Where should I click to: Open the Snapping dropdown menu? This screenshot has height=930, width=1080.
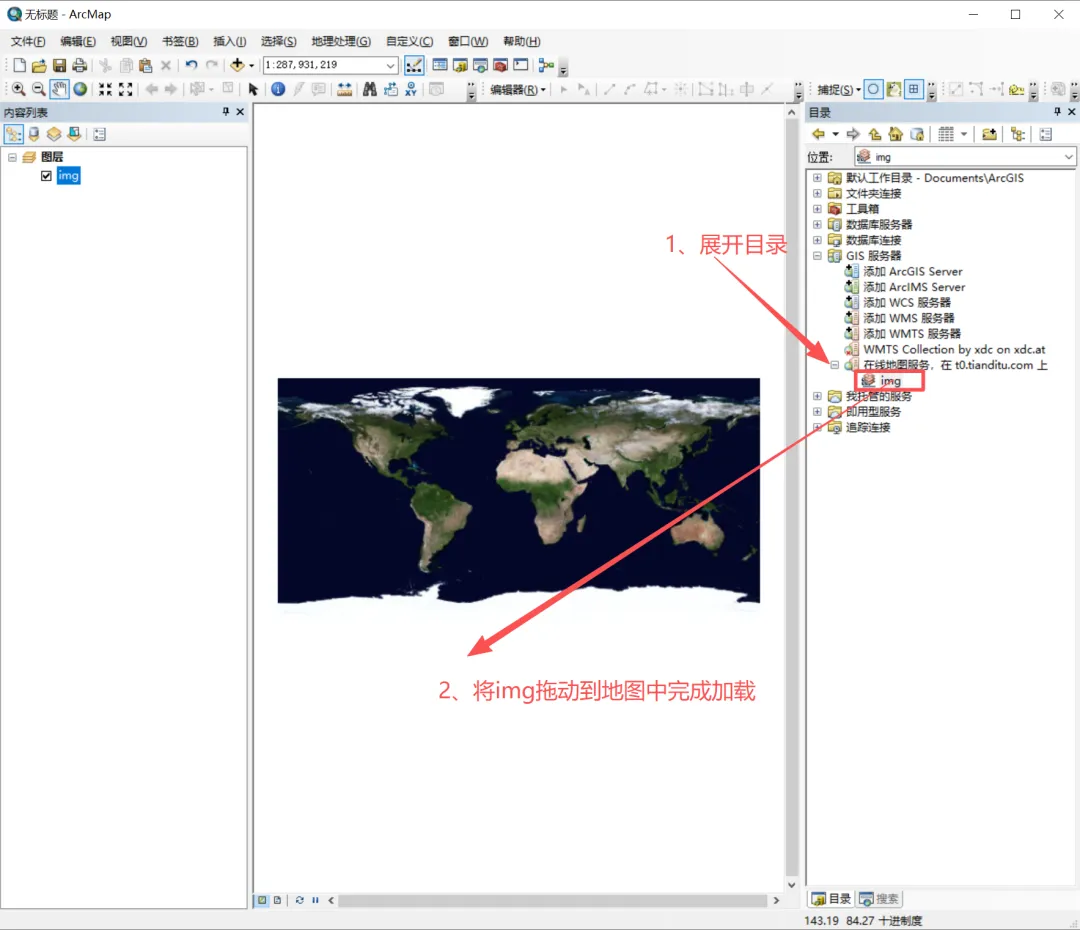point(839,90)
